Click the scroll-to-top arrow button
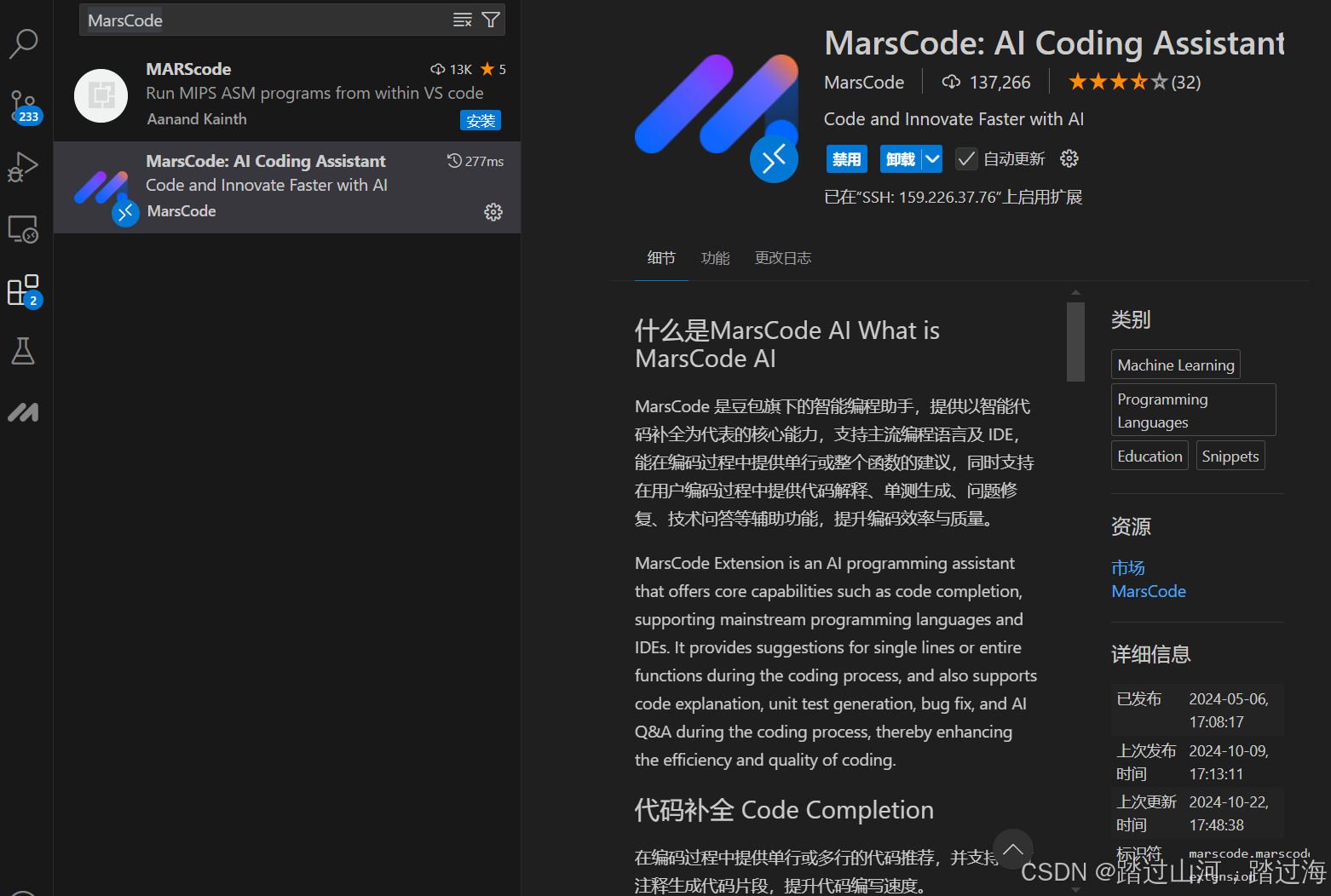The width and height of the screenshot is (1331, 896). [1013, 849]
